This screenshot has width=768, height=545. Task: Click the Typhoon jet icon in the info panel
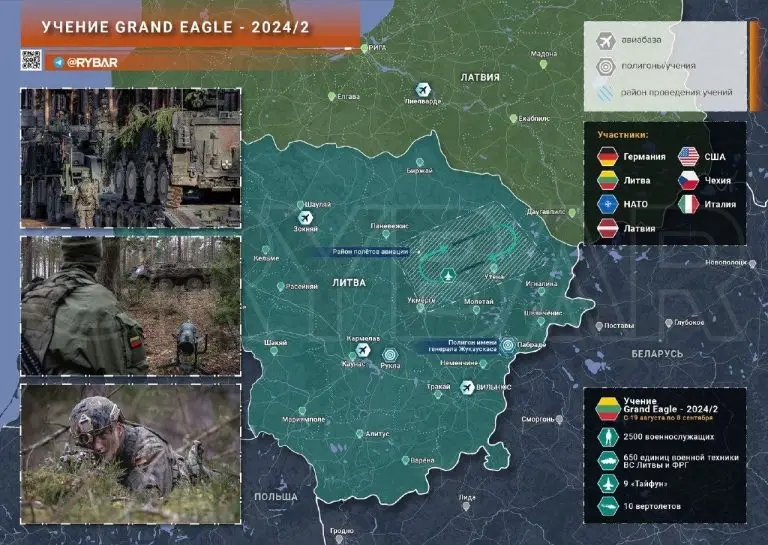(x=607, y=483)
